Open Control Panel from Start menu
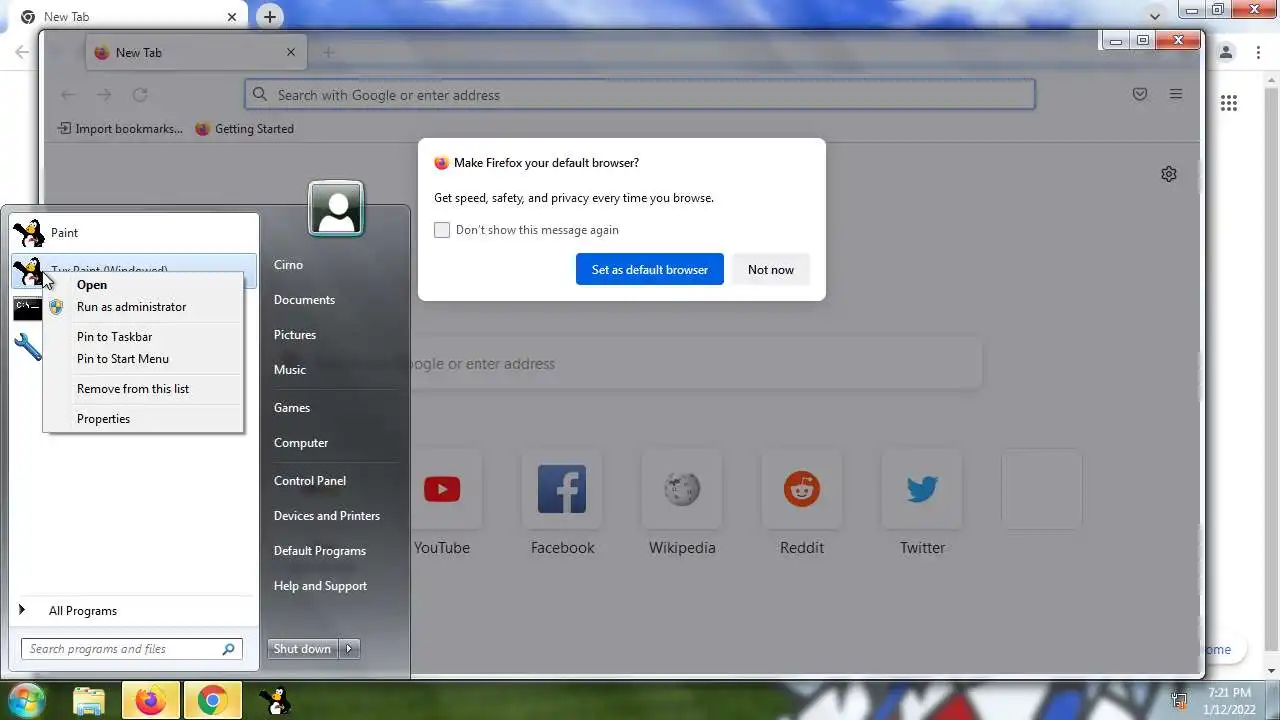Viewport: 1280px width, 720px height. pyautogui.click(x=310, y=481)
